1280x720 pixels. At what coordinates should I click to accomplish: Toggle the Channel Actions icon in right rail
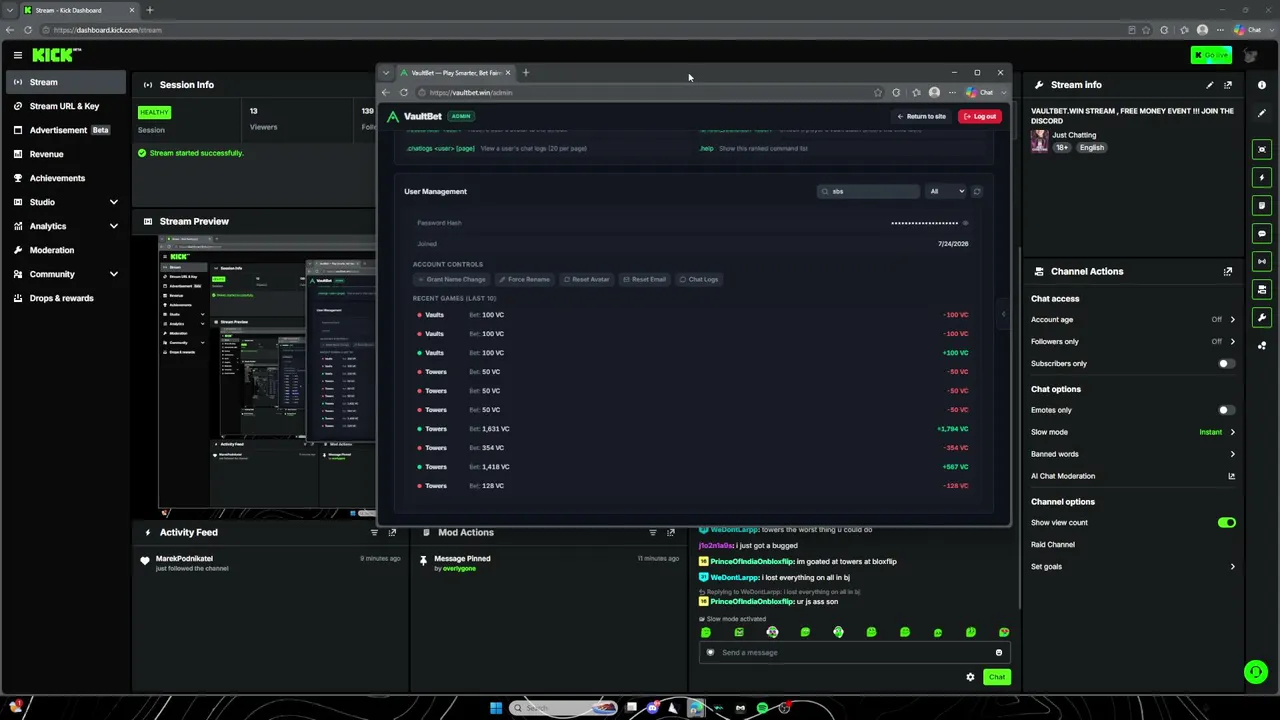(x=1262, y=289)
